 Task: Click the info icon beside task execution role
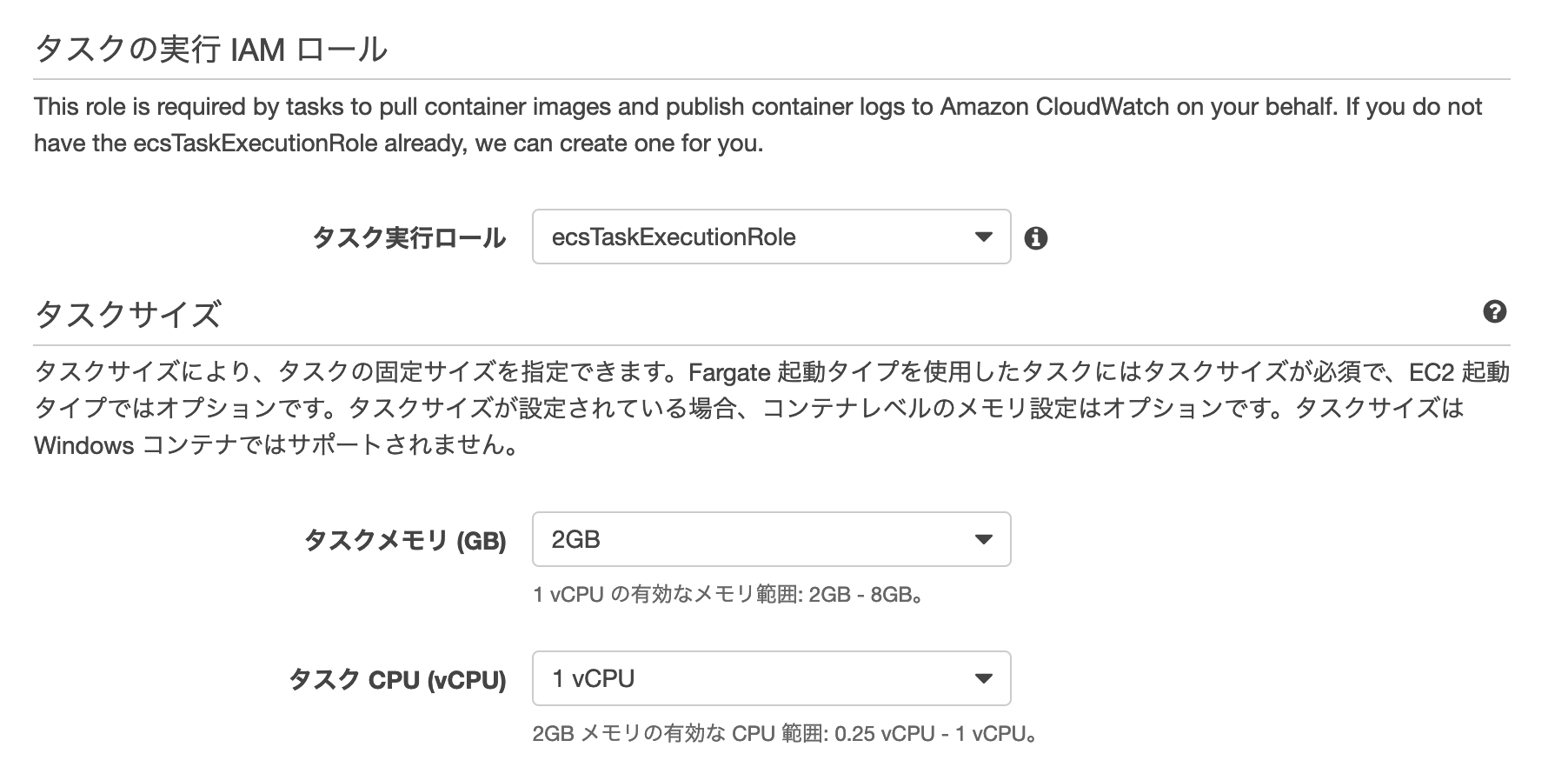1035,238
